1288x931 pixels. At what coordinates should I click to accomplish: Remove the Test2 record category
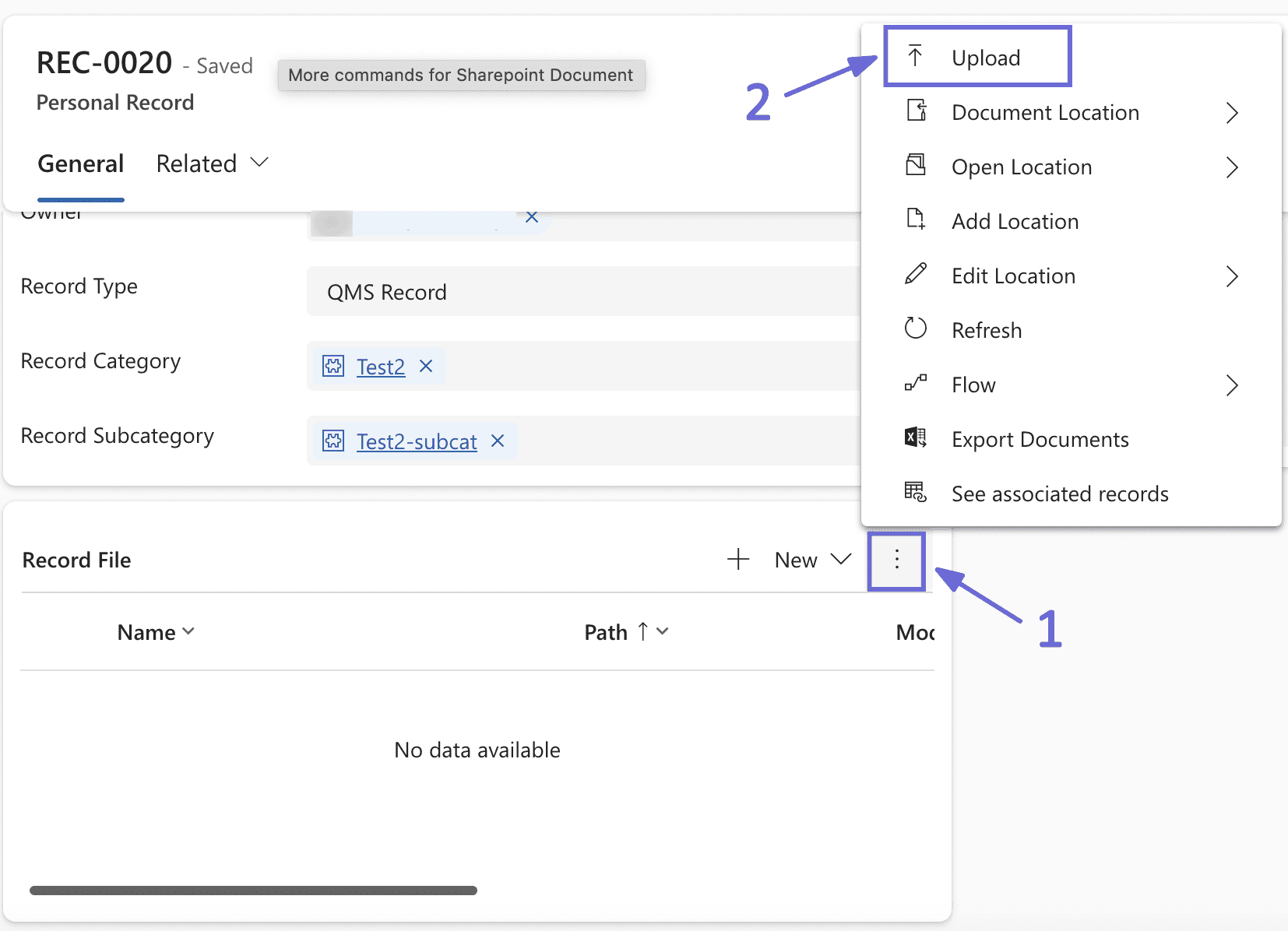(x=426, y=366)
